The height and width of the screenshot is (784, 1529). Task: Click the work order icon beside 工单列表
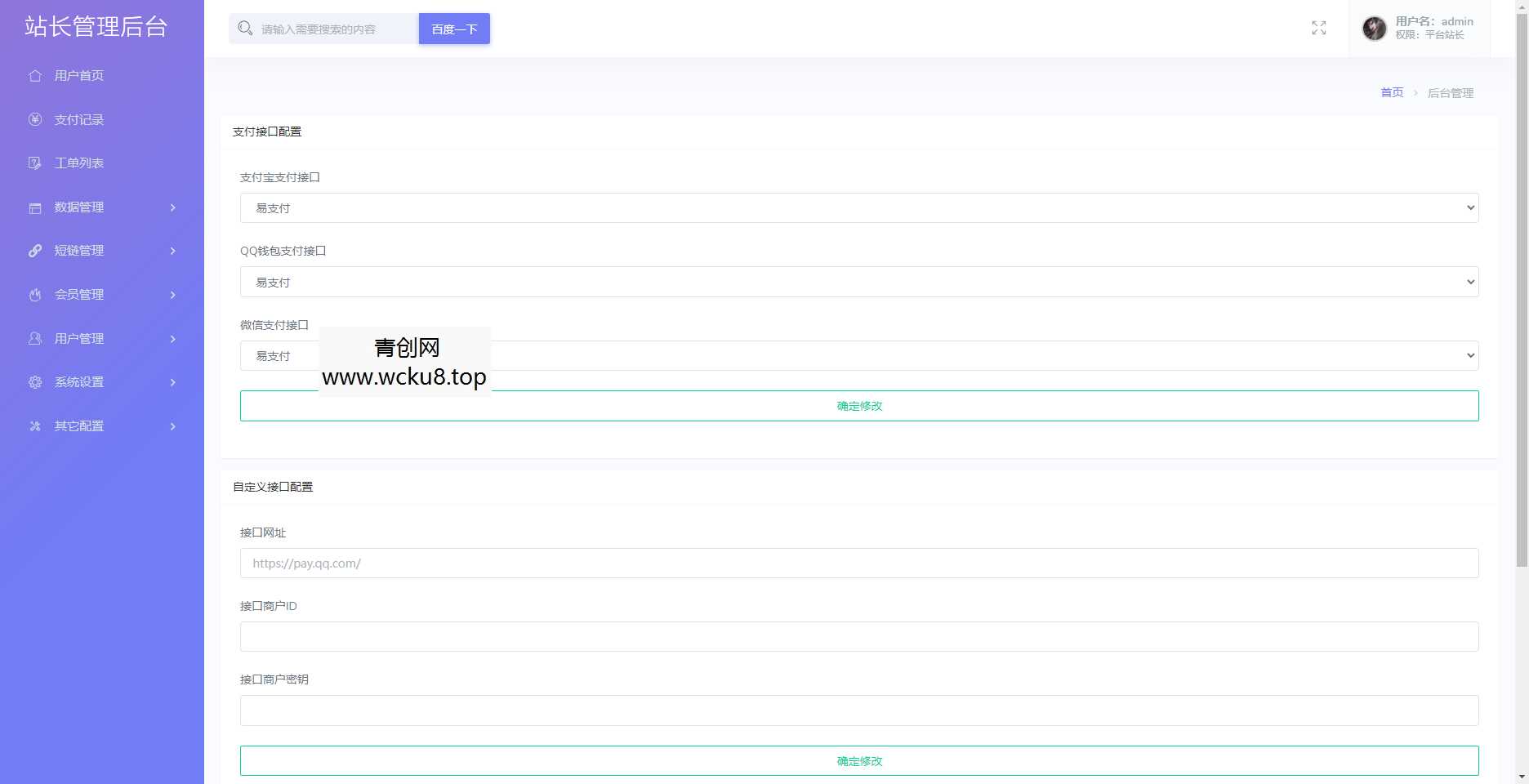click(x=35, y=163)
